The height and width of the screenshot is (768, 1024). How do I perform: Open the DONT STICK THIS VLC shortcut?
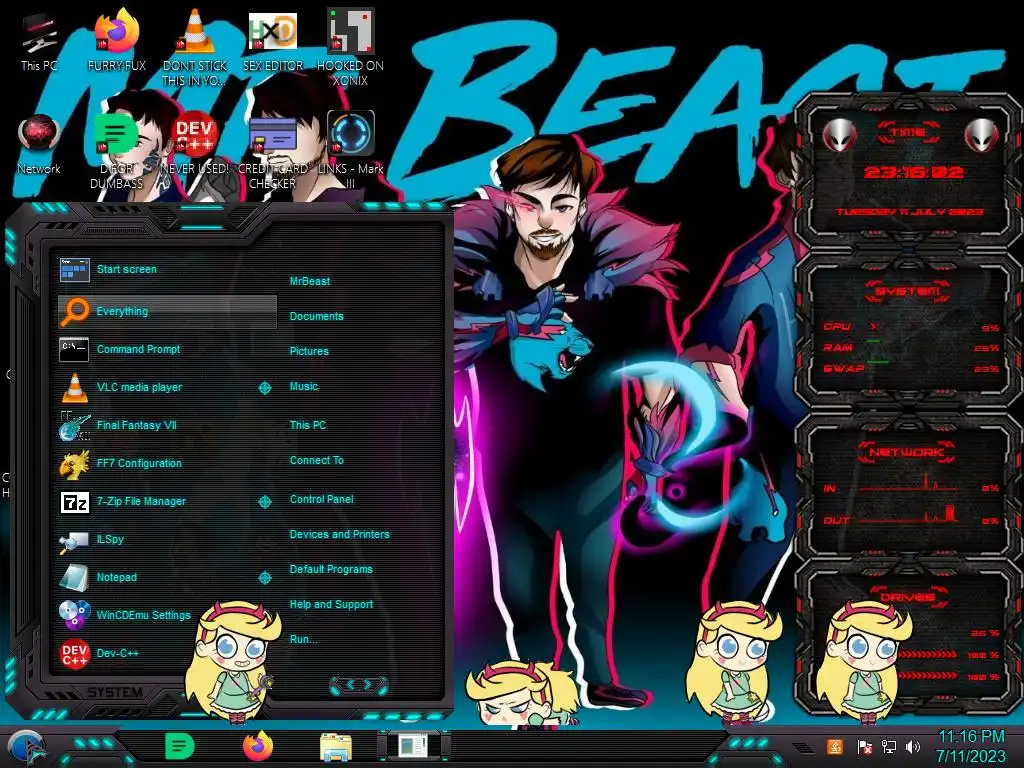pyautogui.click(x=195, y=46)
